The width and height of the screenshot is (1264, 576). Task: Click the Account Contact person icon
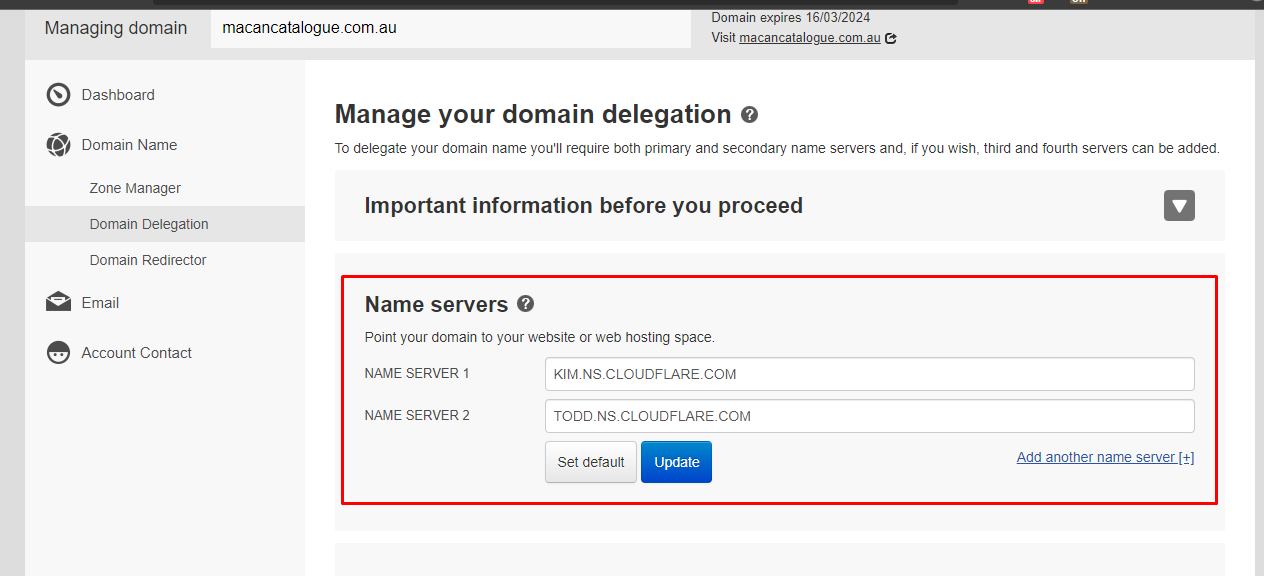click(58, 352)
